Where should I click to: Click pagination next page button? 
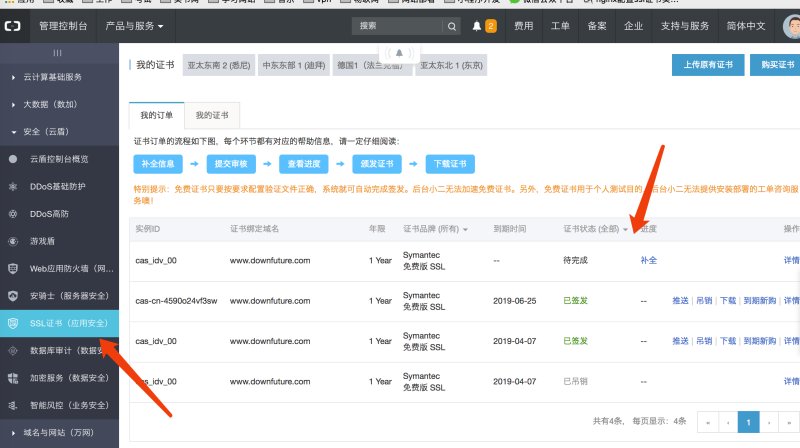click(x=769, y=422)
